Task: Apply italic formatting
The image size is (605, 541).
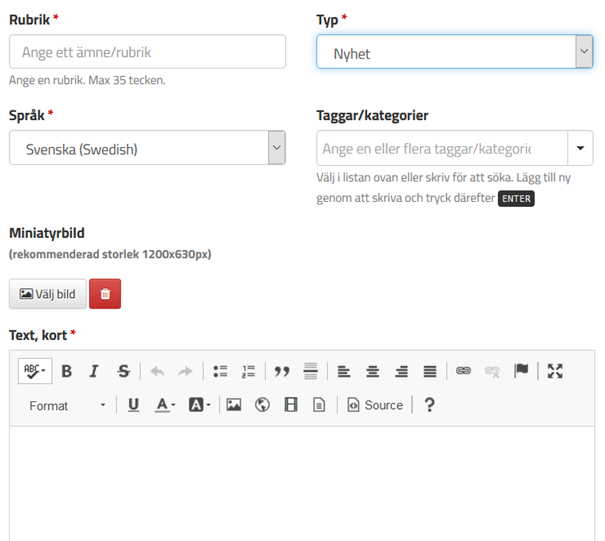Action: (94, 371)
